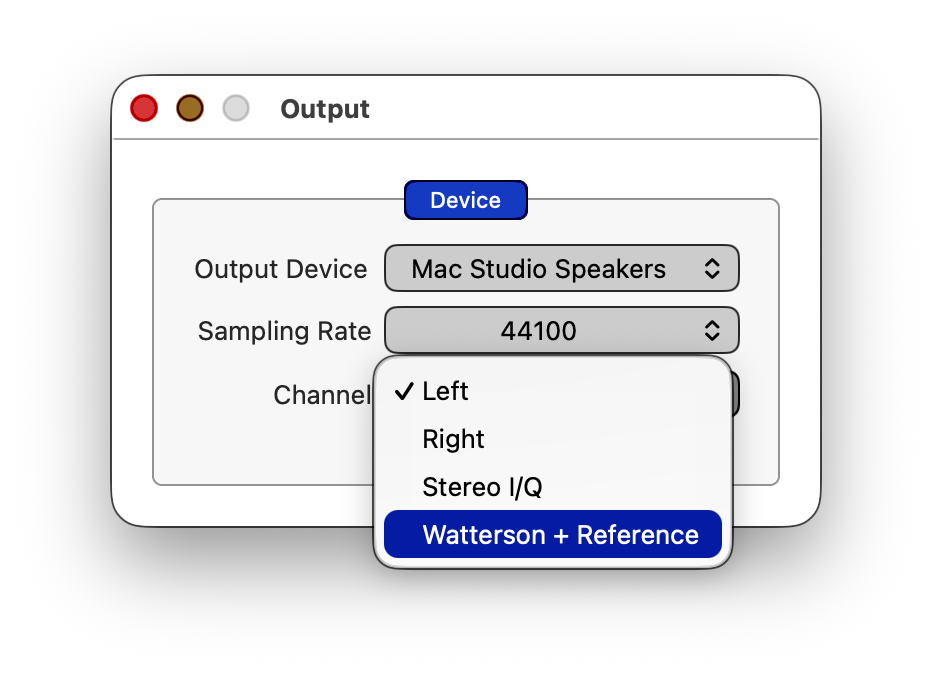Pick the Right channel menu item
The image size is (932, 674).
tap(453, 439)
